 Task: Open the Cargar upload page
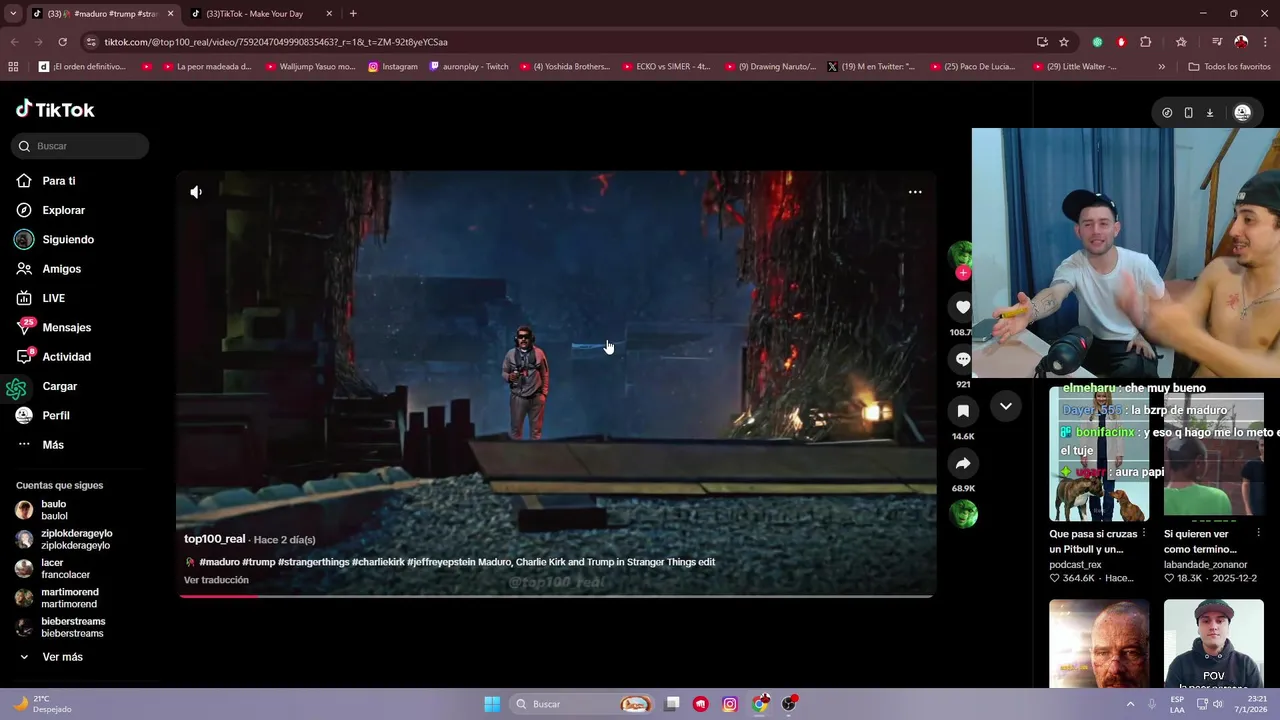(59, 386)
